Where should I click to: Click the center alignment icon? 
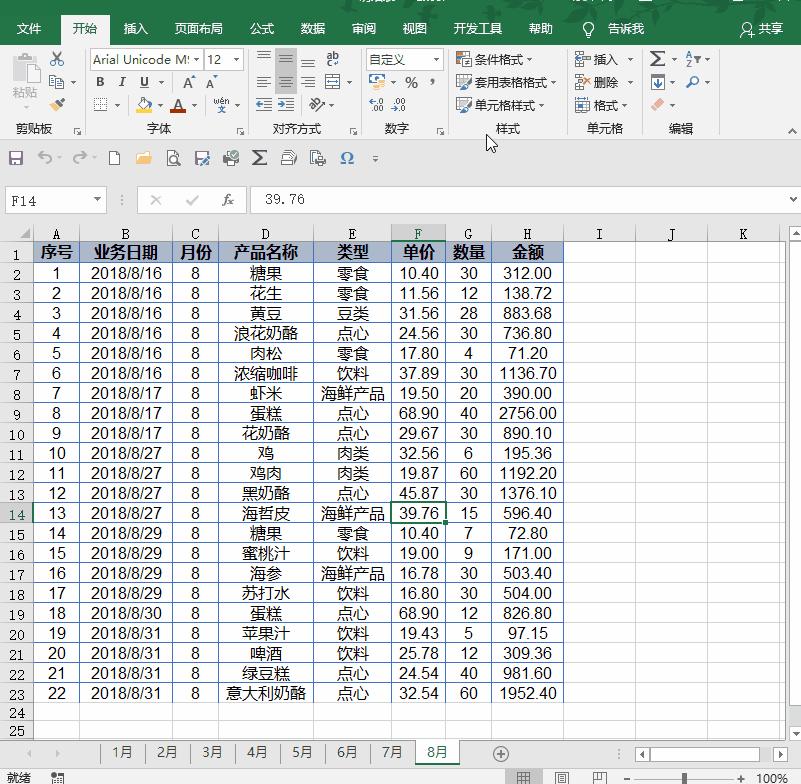[x=284, y=80]
